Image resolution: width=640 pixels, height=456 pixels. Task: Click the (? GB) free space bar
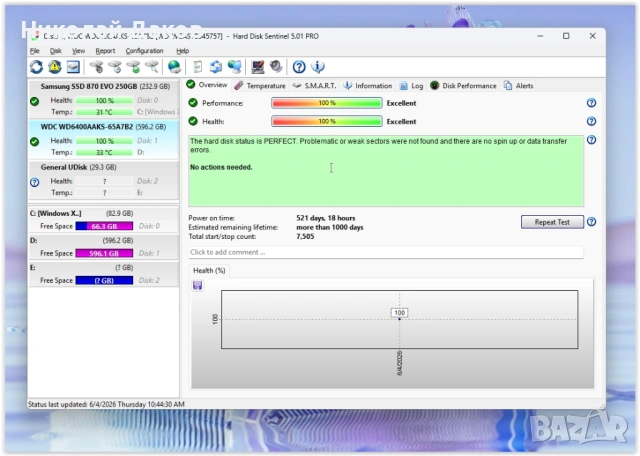[104, 280]
